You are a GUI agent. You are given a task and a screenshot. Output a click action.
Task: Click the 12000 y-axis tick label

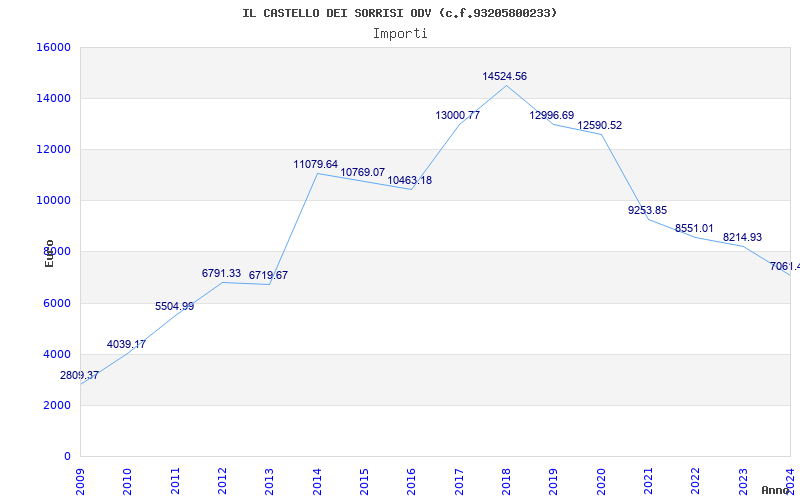tap(53, 149)
